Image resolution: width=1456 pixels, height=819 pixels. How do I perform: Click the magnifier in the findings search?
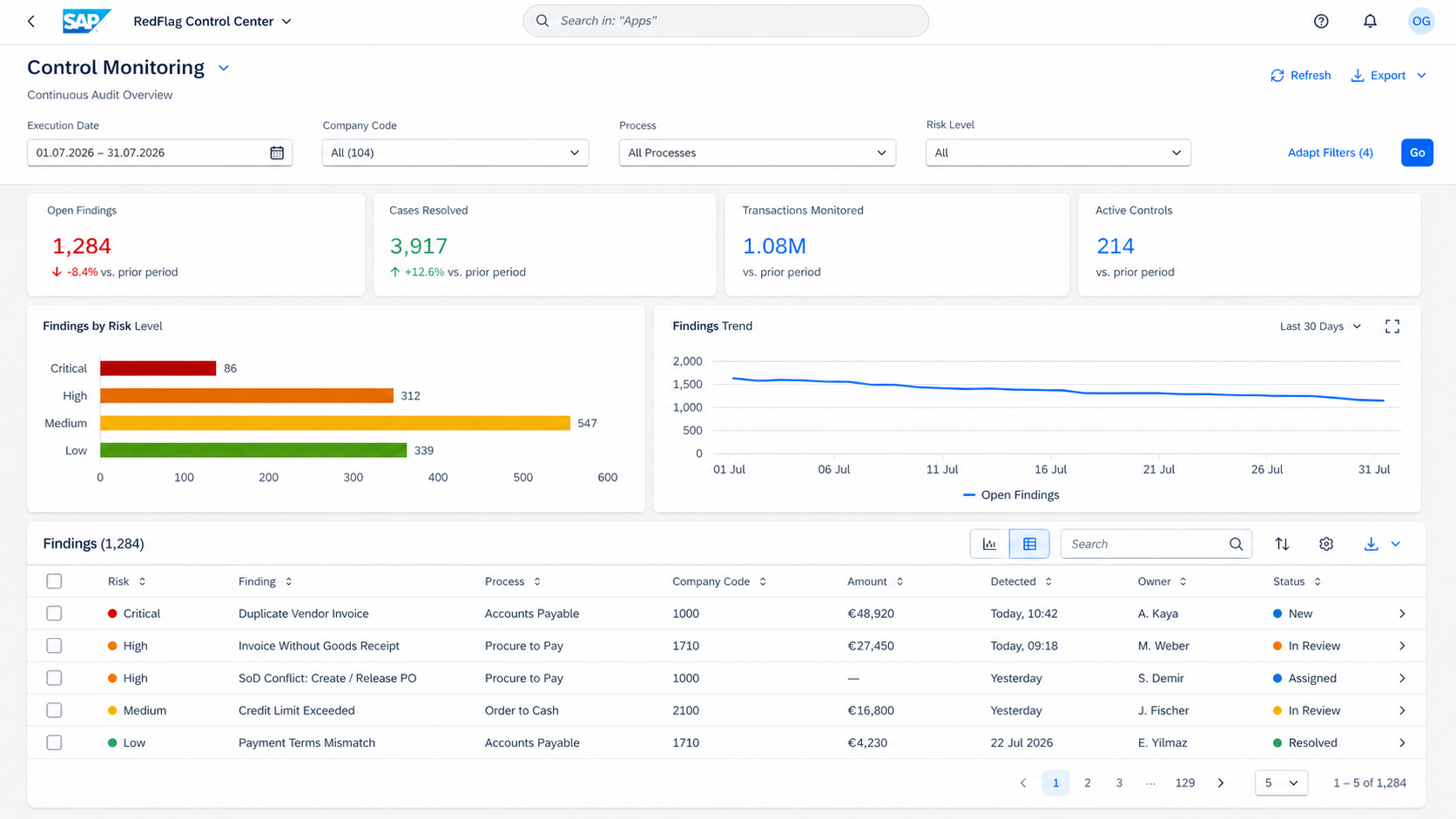[1236, 544]
